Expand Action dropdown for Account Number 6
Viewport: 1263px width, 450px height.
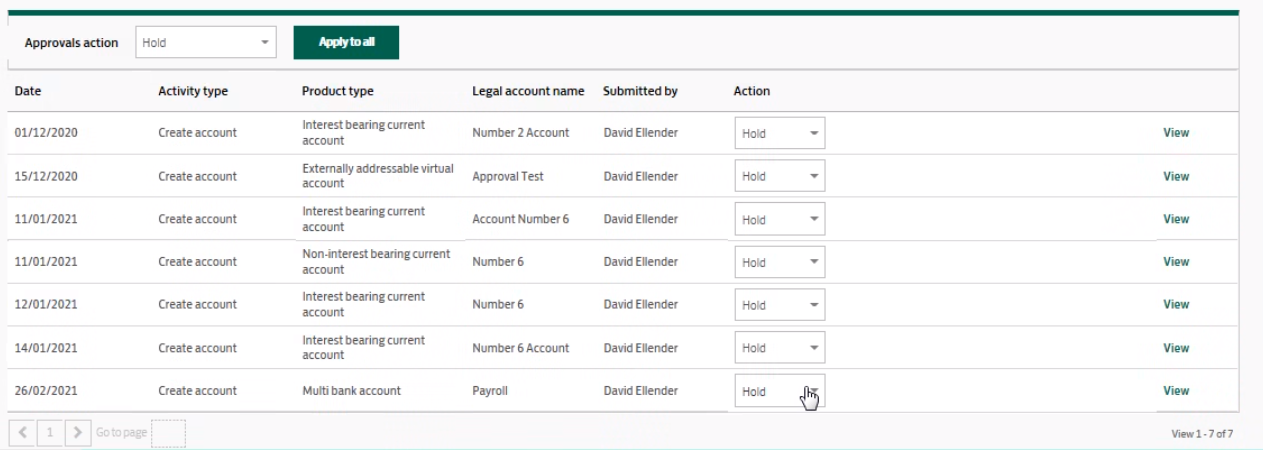780,219
